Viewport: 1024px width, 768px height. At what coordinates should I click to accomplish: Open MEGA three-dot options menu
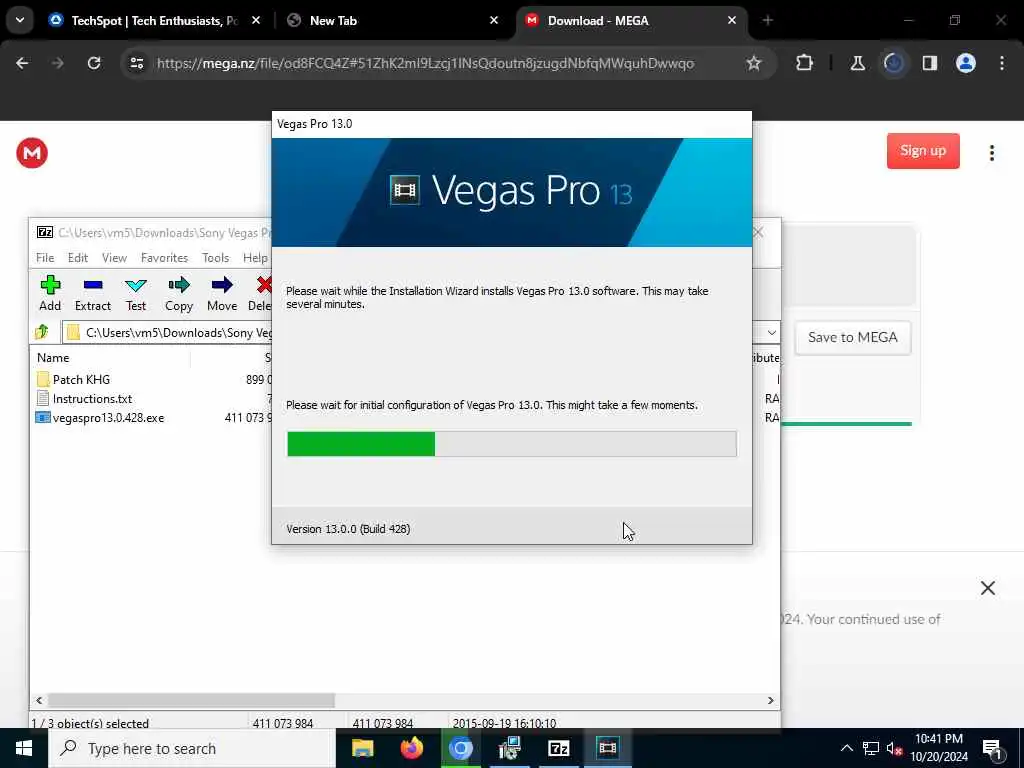click(x=991, y=153)
